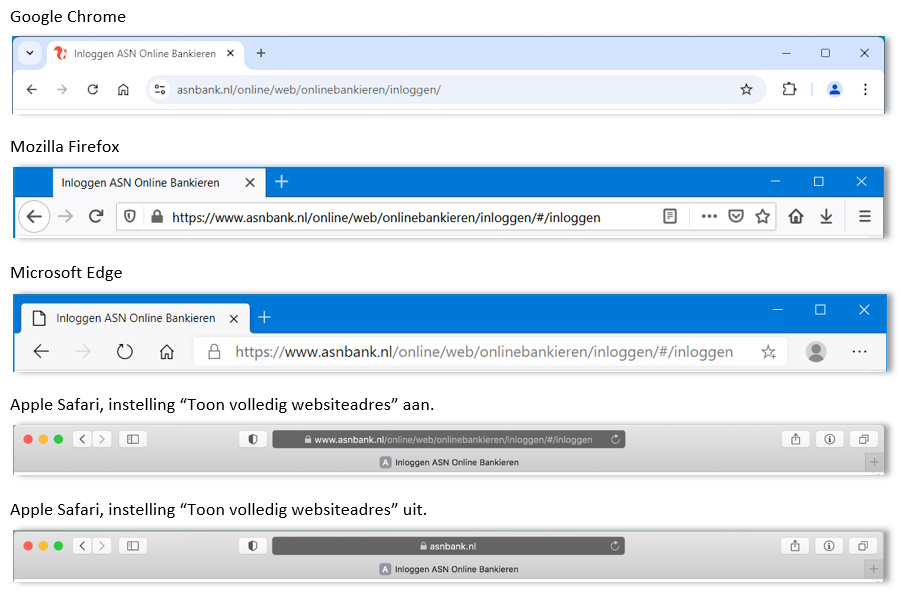
Task: Open the Chrome profile avatar
Action: point(834,89)
